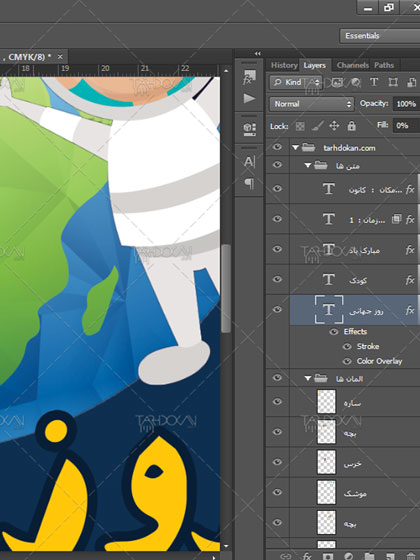Add a layer style via bottom fx icon

pos(307,556)
